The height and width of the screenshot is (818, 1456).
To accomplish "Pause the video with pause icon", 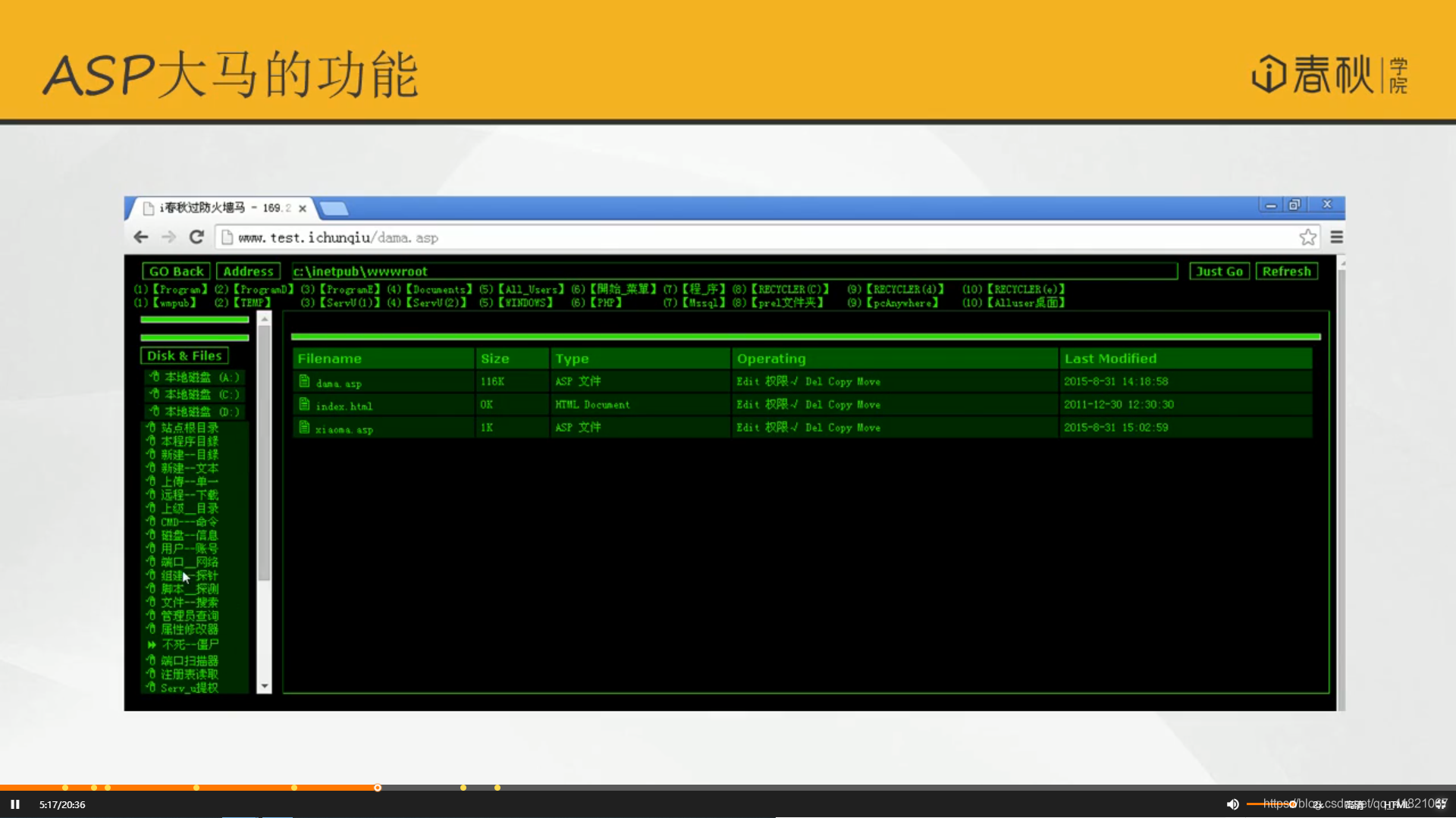I will pyautogui.click(x=15, y=804).
